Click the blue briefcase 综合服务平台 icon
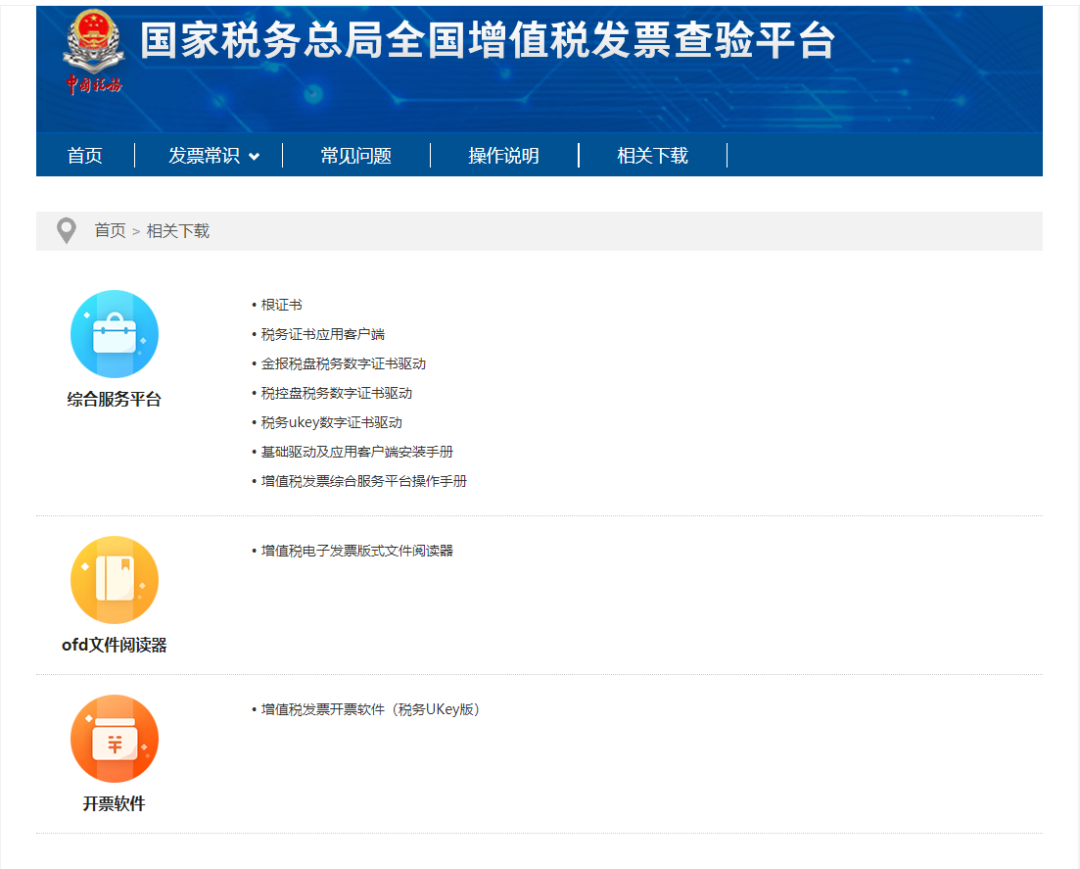The image size is (1080, 869). pos(114,334)
